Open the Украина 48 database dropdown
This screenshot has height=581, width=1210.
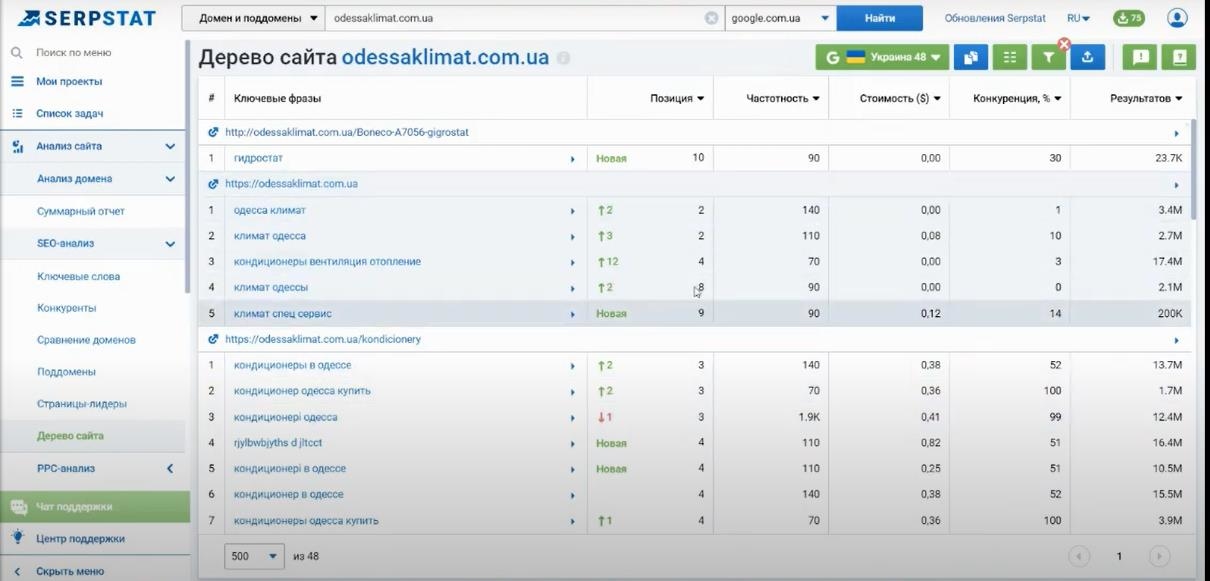(882, 58)
